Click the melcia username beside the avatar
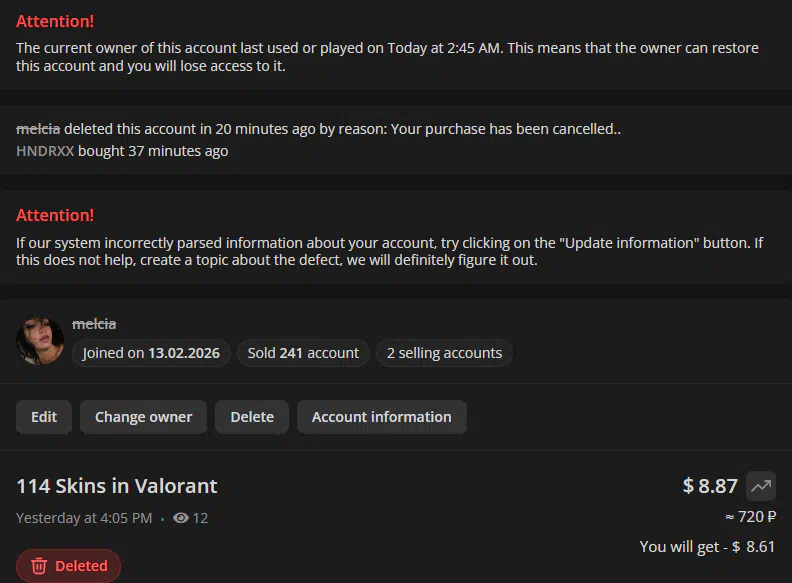792x583 pixels. 94,324
